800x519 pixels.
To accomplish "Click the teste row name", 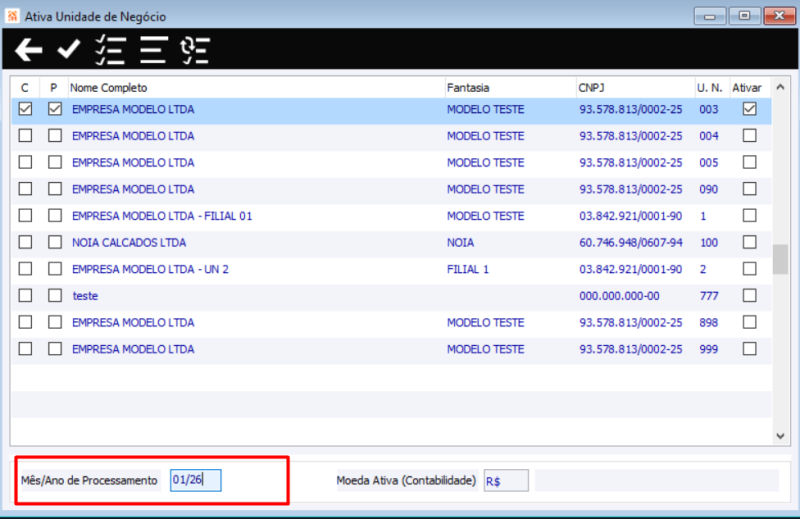I will pos(85,296).
